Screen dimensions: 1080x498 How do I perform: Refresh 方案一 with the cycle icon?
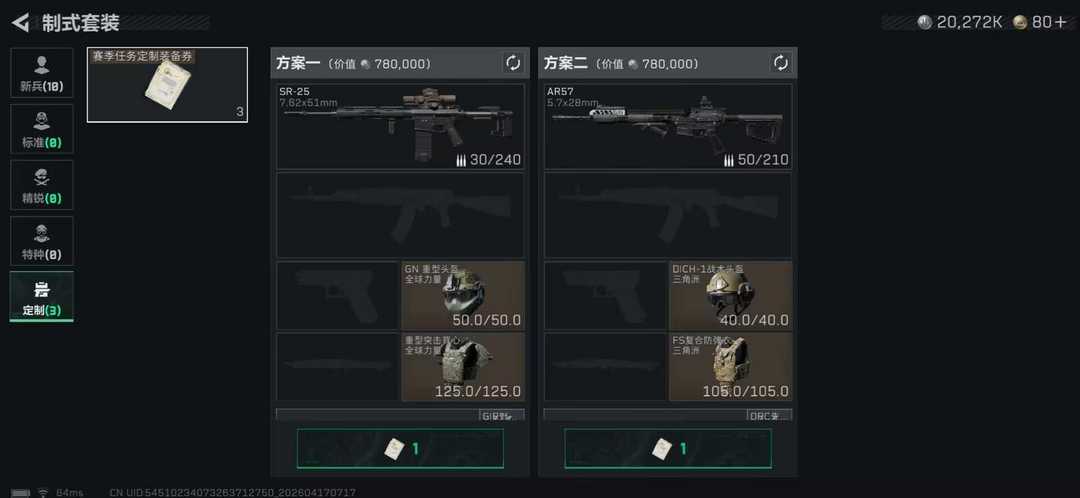[513, 63]
